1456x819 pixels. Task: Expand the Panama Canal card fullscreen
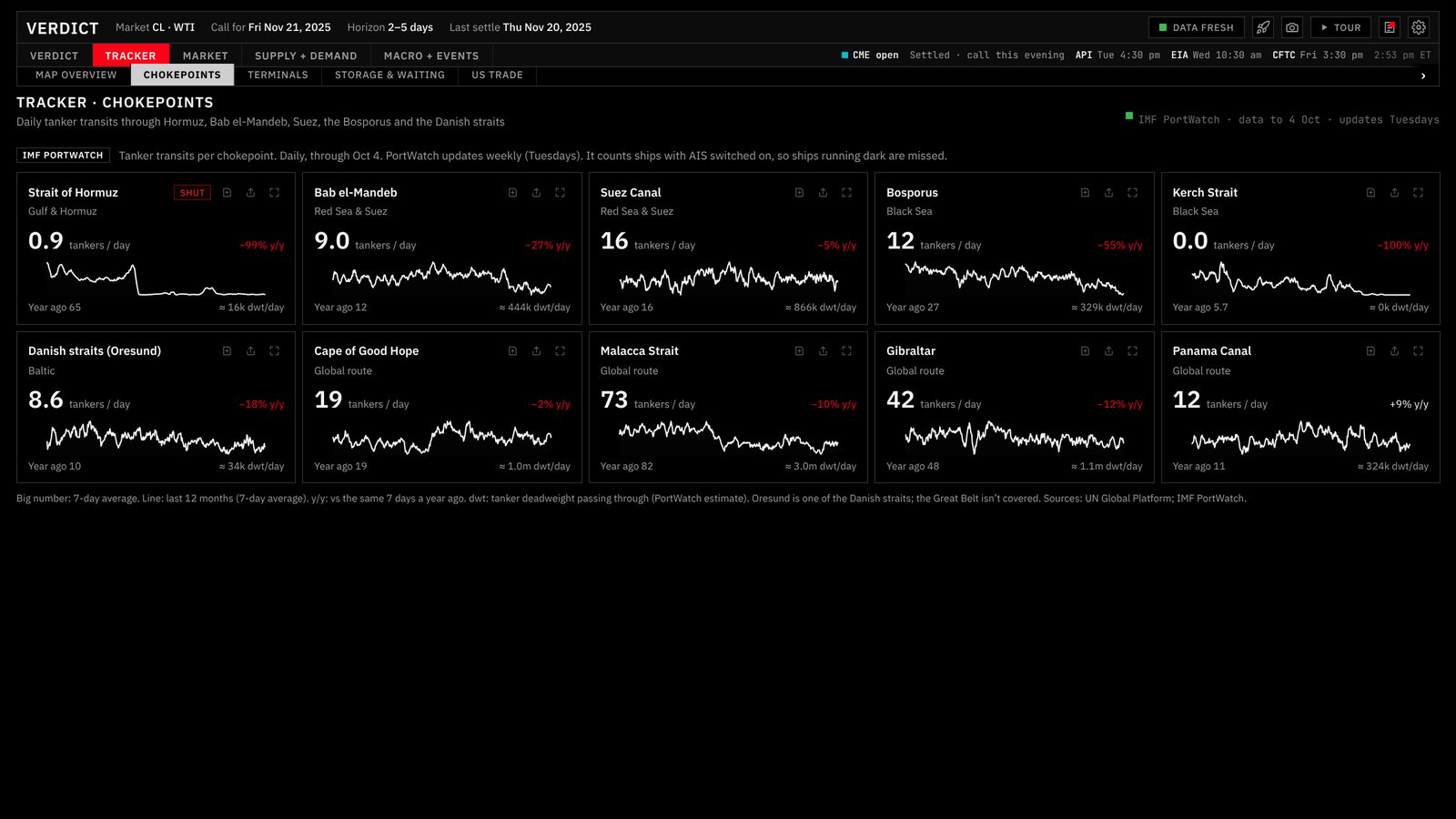click(1418, 351)
